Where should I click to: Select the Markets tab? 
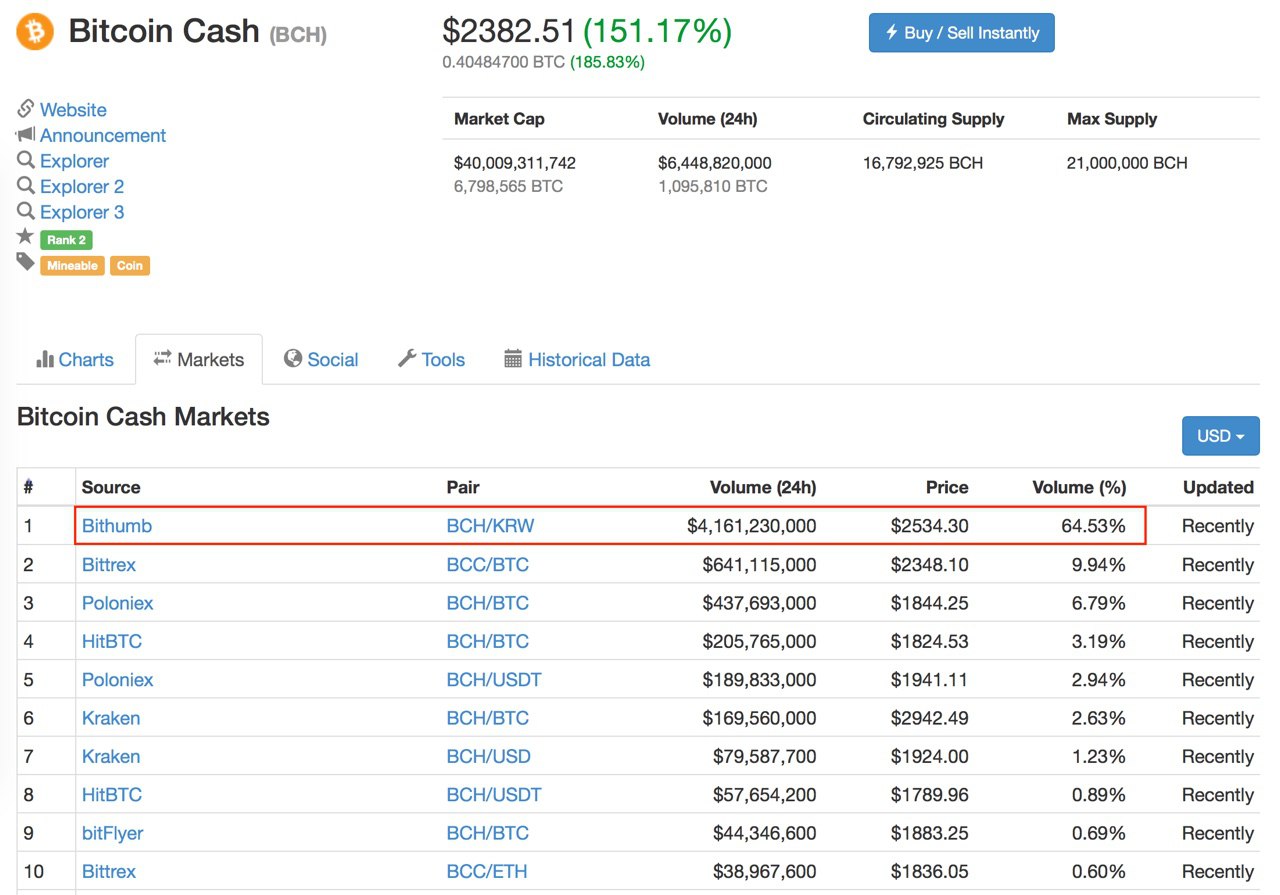point(199,360)
